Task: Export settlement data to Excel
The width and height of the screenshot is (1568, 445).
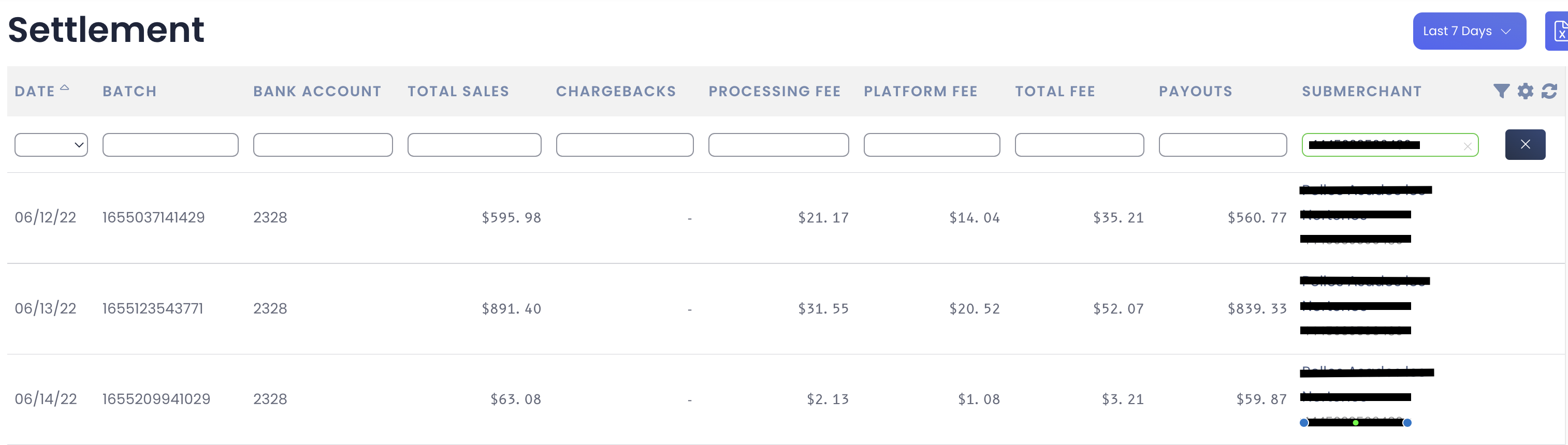Action: [x=1558, y=31]
